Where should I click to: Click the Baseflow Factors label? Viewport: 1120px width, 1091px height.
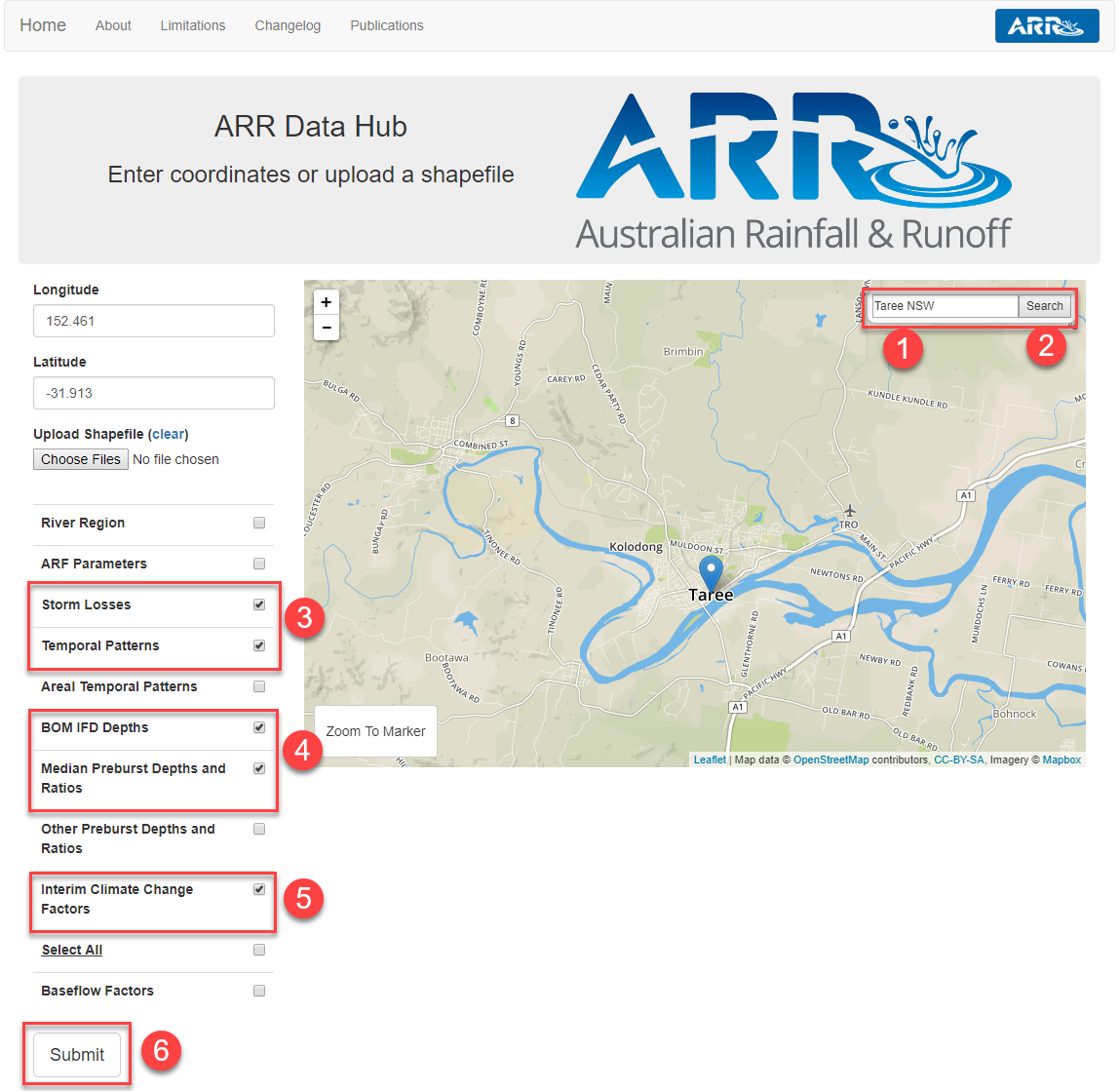tap(97, 991)
